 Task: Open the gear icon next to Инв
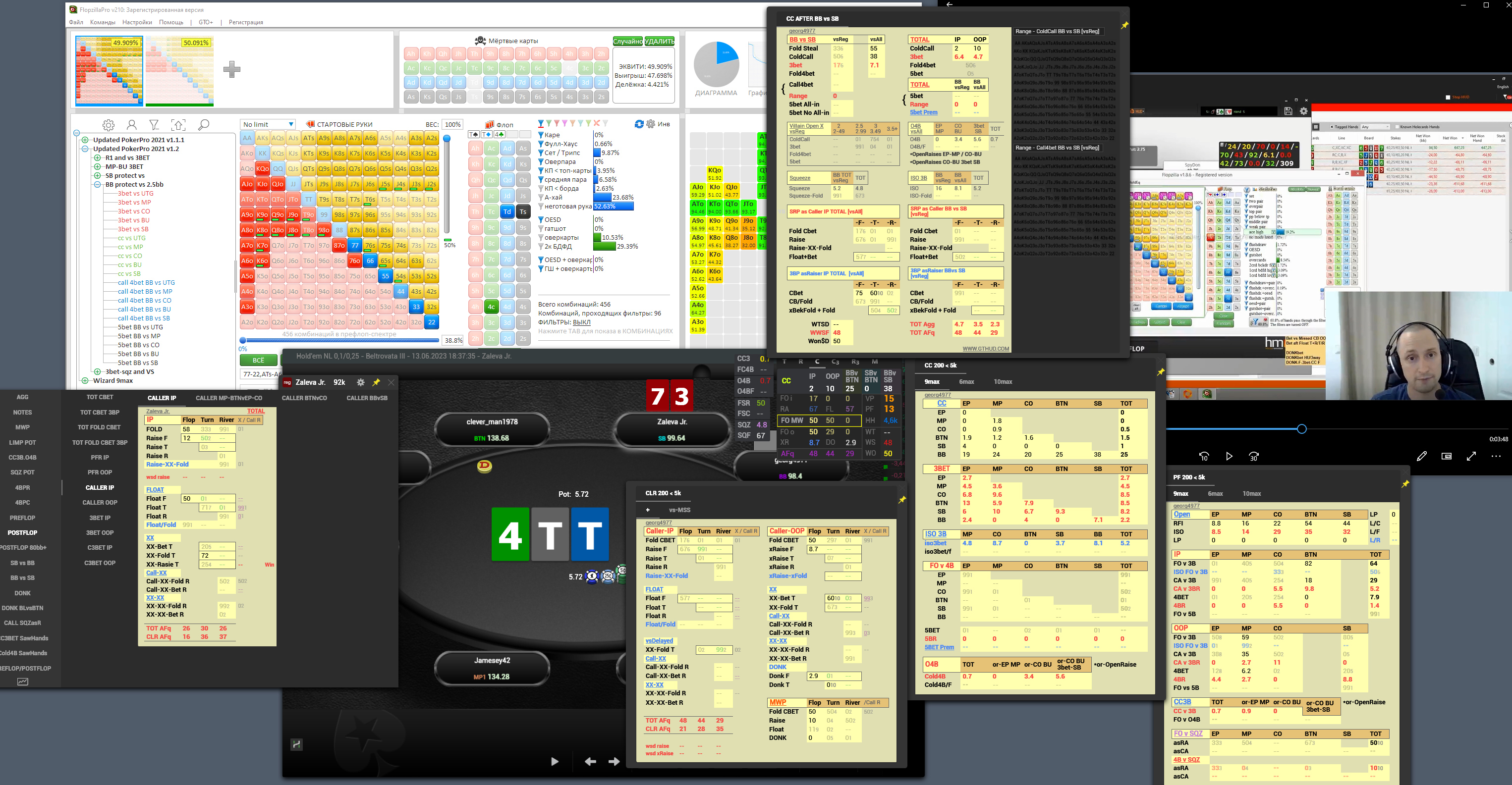650,124
